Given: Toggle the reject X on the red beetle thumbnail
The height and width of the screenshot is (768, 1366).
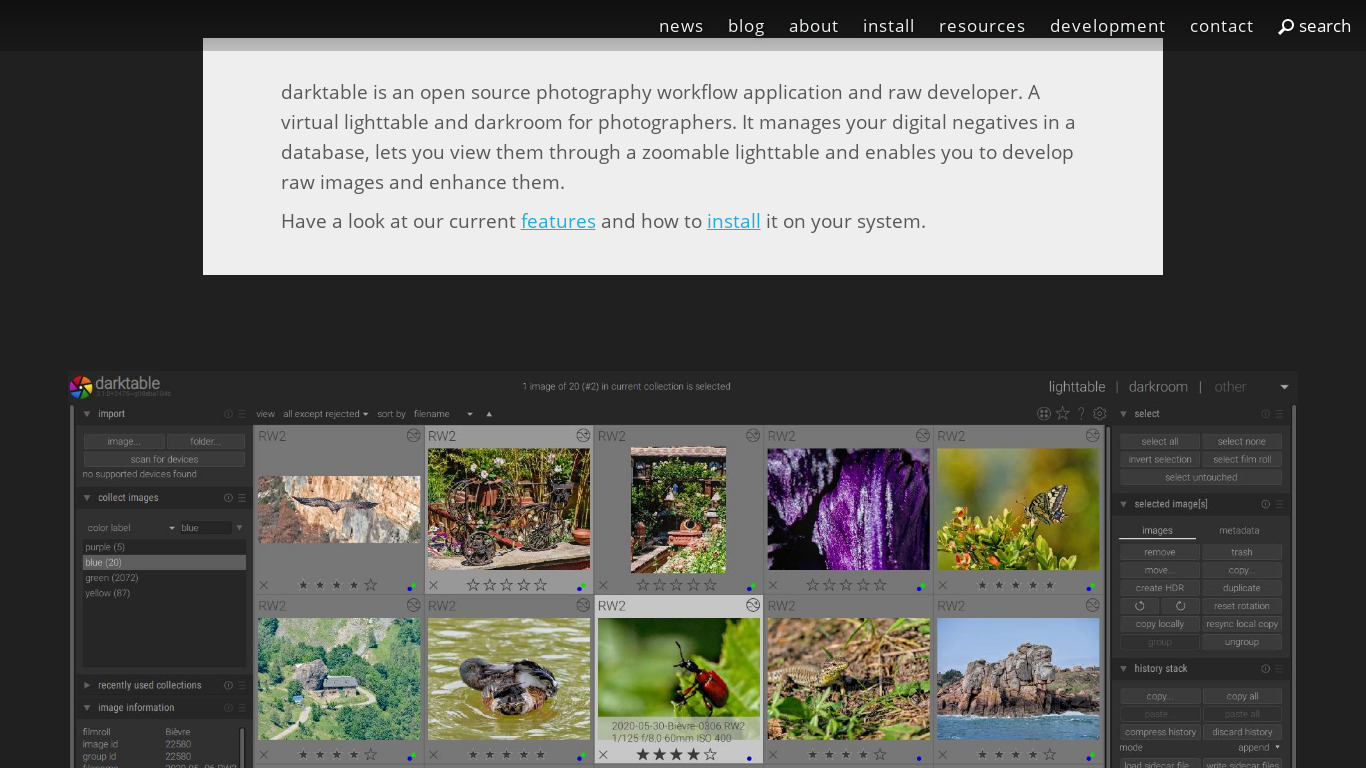Looking at the screenshot, I should point(603,755).
